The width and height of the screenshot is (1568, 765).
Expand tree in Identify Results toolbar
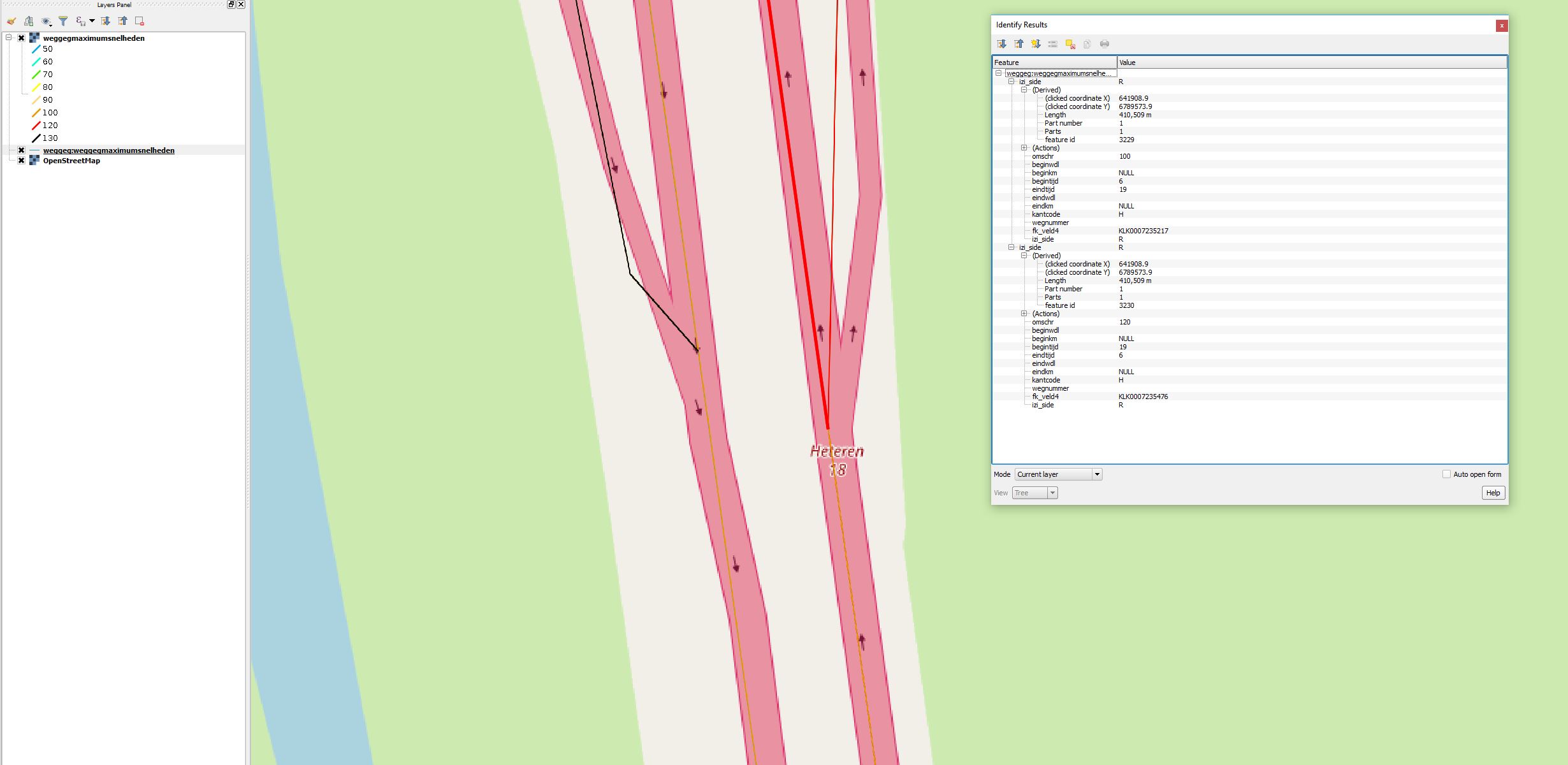[x=1001, y=44]
